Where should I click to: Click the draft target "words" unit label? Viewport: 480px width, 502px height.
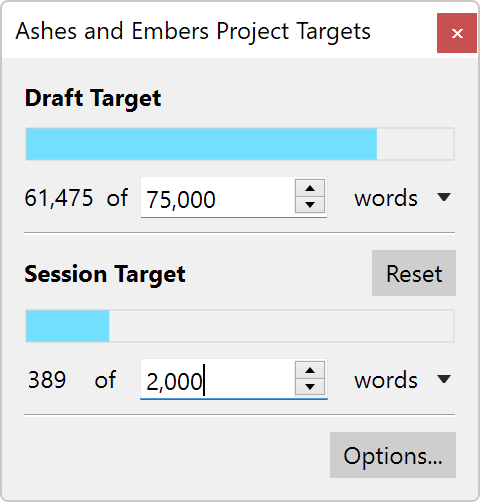[x=386, y=198]
